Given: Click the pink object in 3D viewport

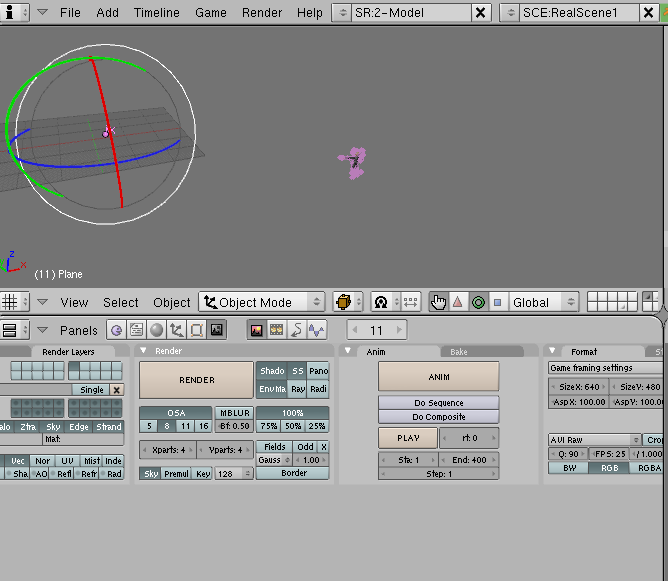Looking at the screenshot, I should [x=354, y=163].
